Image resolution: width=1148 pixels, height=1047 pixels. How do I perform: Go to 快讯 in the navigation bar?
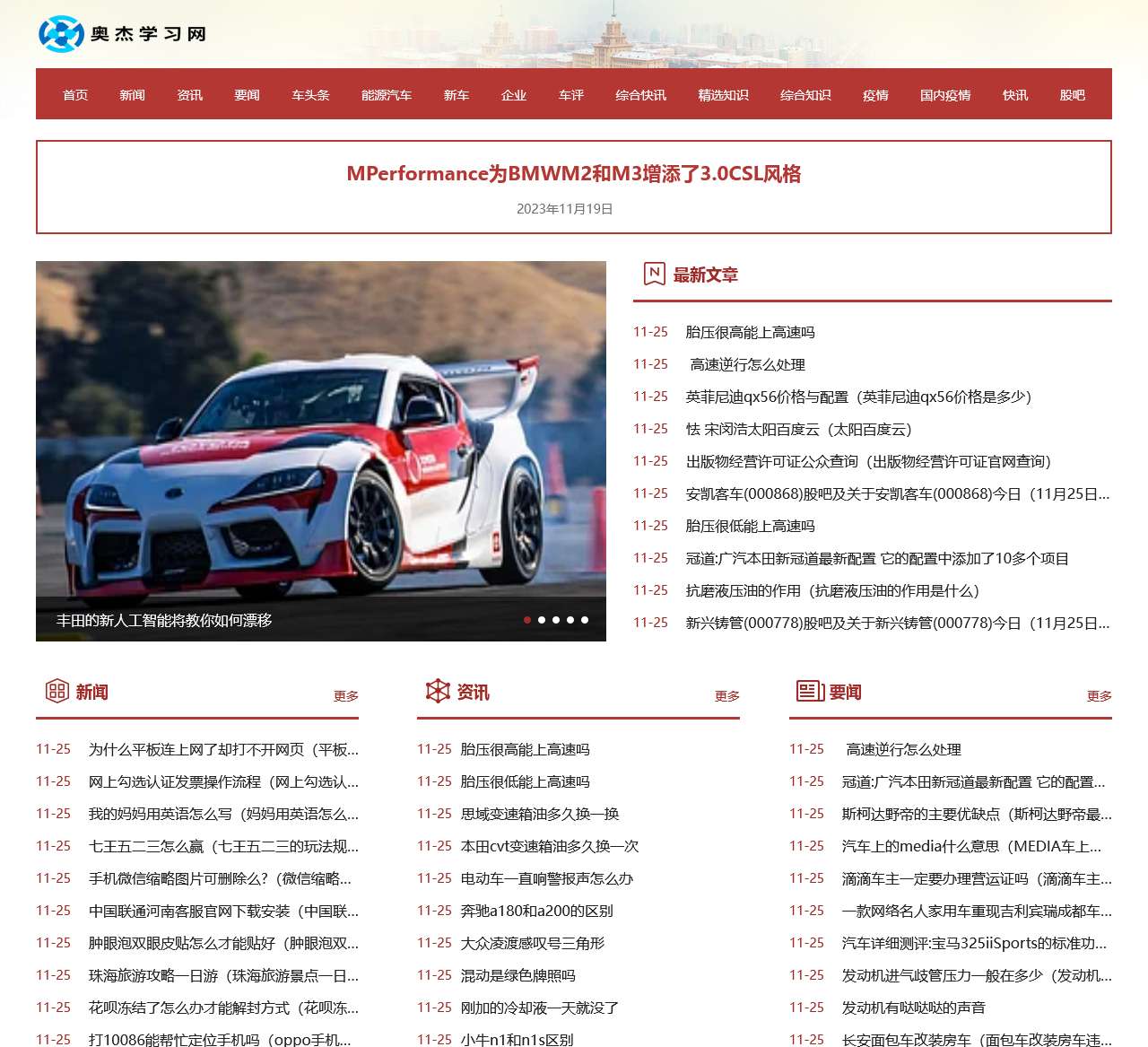[1015, 95]
